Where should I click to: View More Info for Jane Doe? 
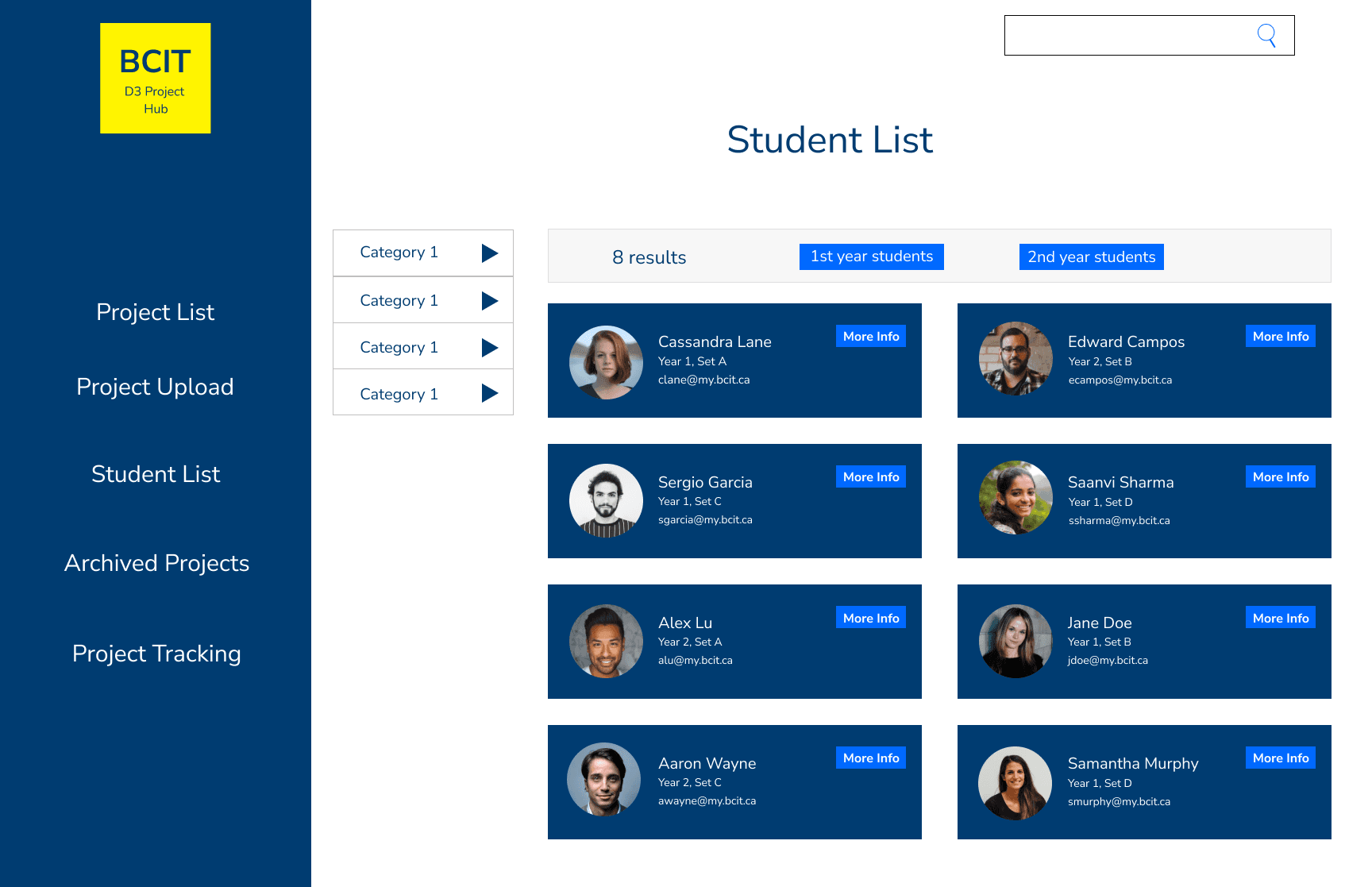coord(1280,617)
